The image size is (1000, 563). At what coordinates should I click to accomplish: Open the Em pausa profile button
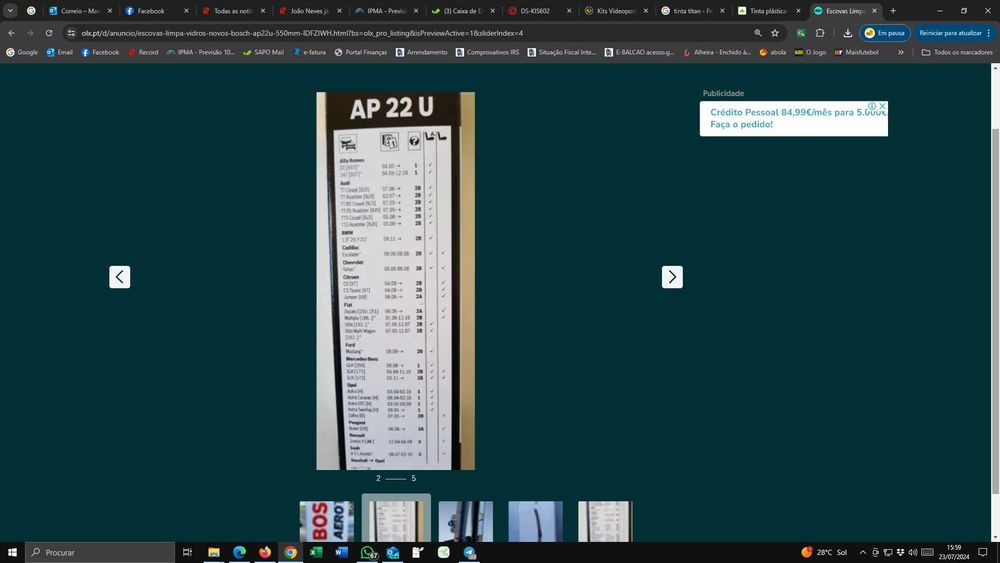click(885, 33)
